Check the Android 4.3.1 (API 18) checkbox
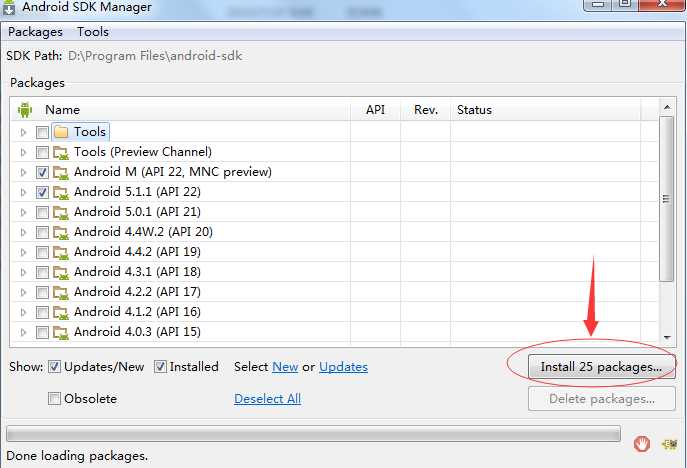Image resolution: width=687 pixels, height=468 pixels. [x=42, y=272]
